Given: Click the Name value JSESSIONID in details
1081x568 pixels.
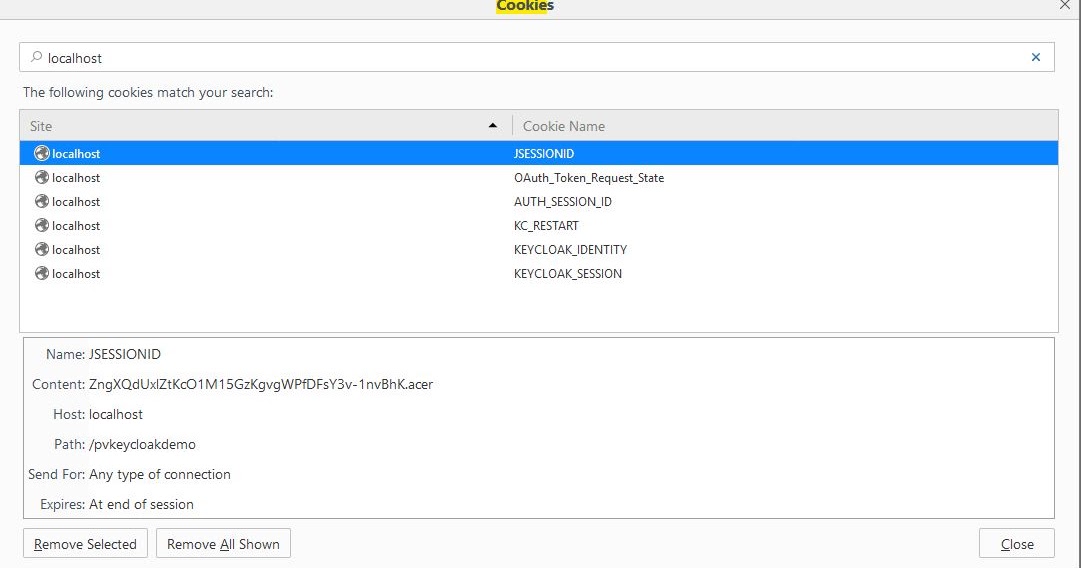Looking at the screenshot, I should pos(125,354).
